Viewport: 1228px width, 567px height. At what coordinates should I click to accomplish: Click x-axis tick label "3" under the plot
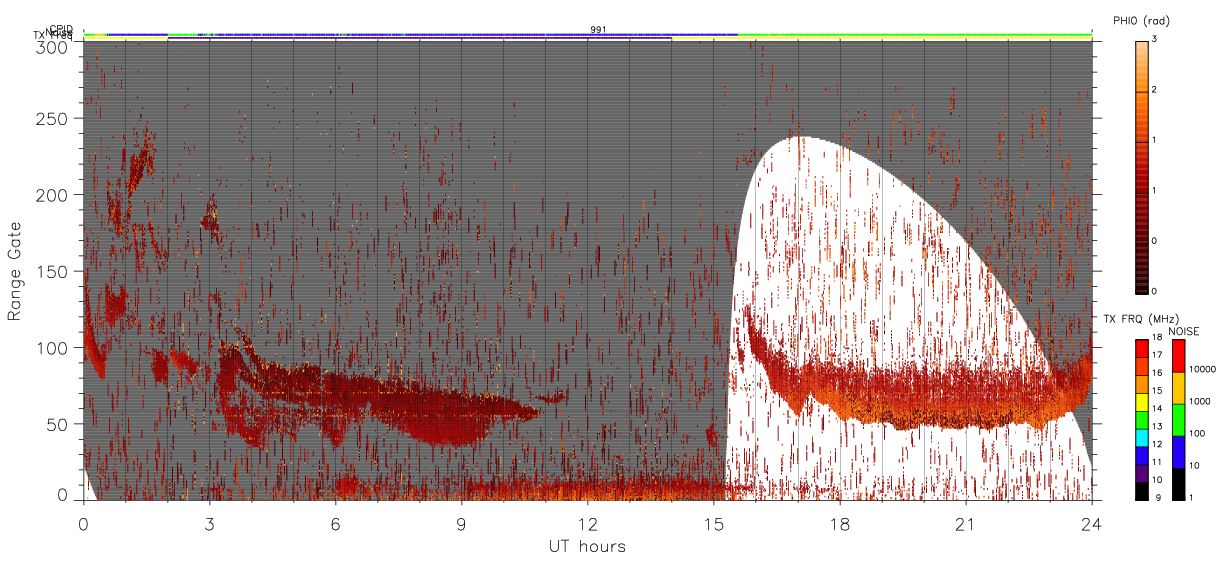tap(210, 524)
